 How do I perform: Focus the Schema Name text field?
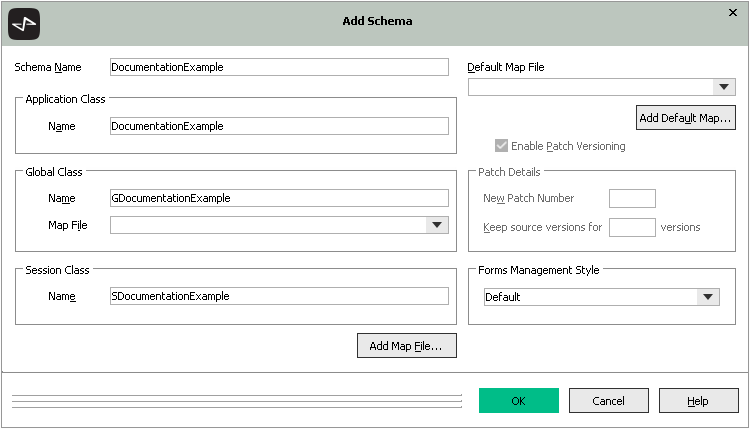[x=279, y=67]
